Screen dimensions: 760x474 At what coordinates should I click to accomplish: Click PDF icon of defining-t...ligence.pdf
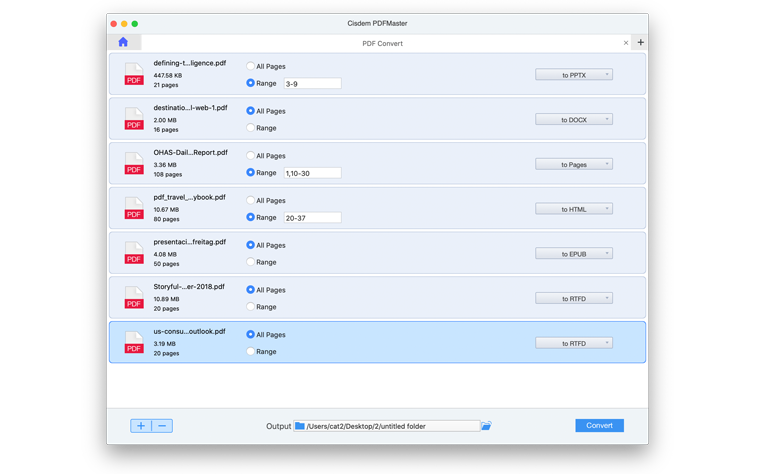pos(134,75)
